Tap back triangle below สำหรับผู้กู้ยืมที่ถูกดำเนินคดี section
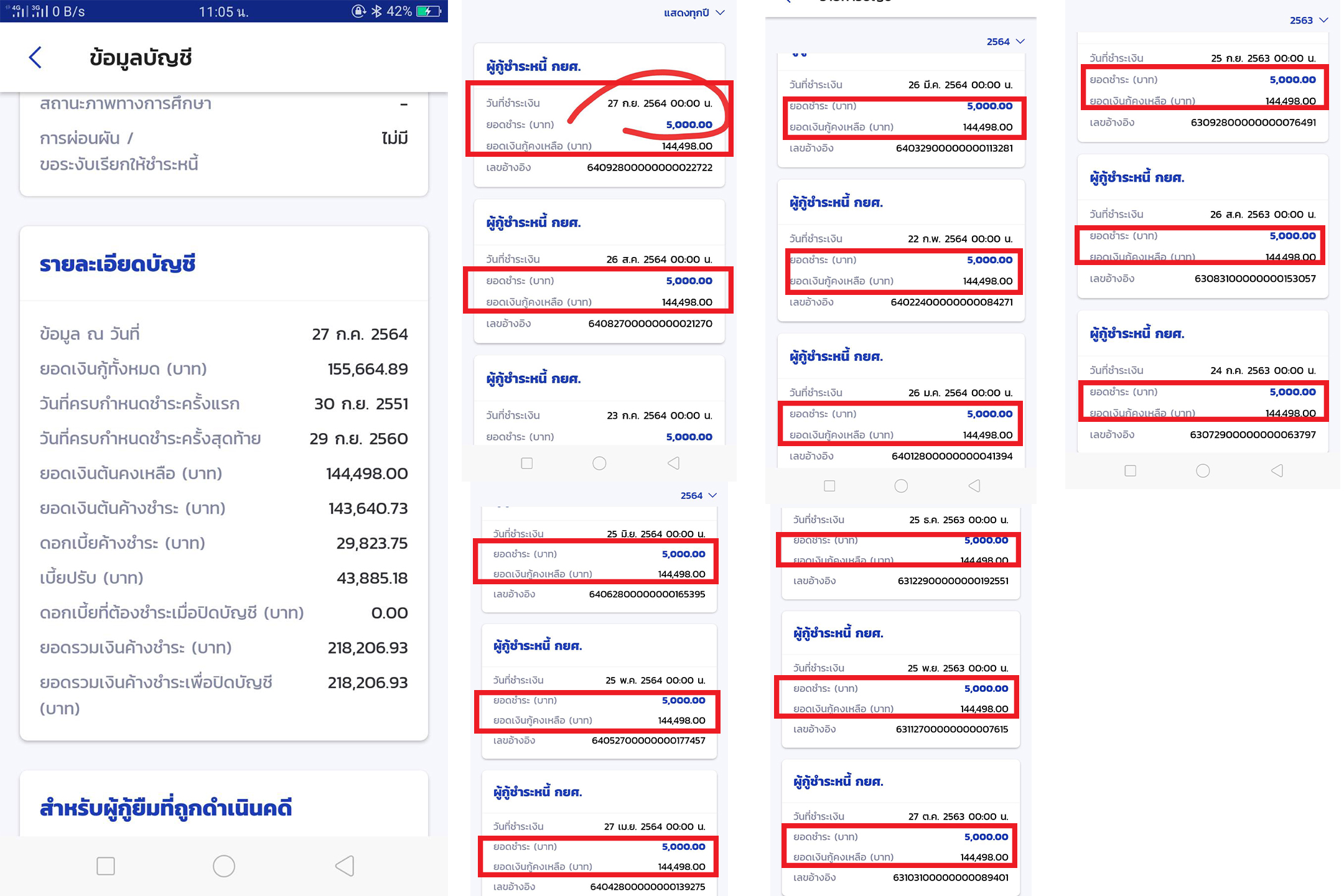Image resolution: width=1344 pixels, height=896 pixels. (x=345, y=866)
